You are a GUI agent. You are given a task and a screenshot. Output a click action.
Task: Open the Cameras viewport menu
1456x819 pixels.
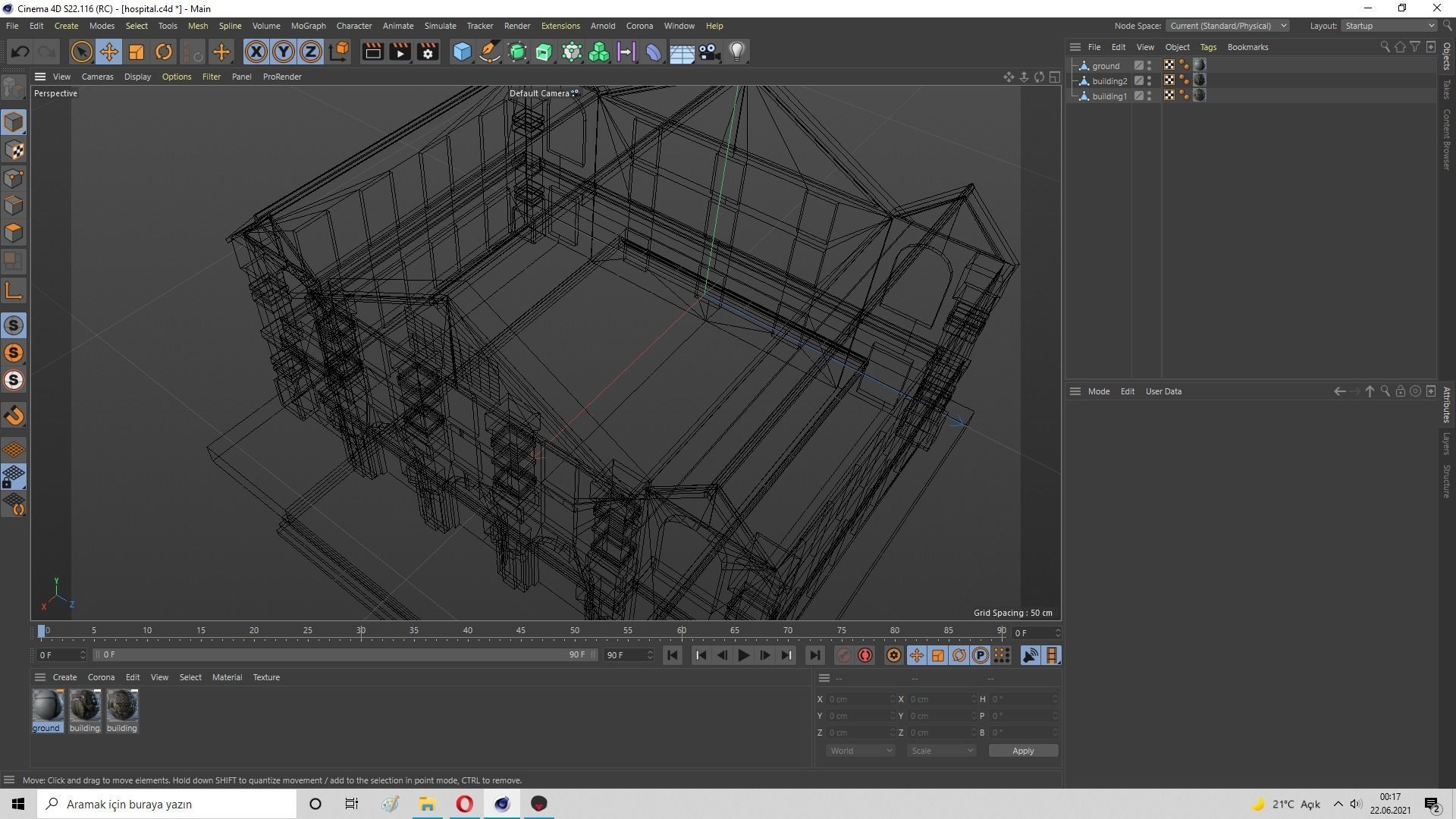[x=97, y=77]
